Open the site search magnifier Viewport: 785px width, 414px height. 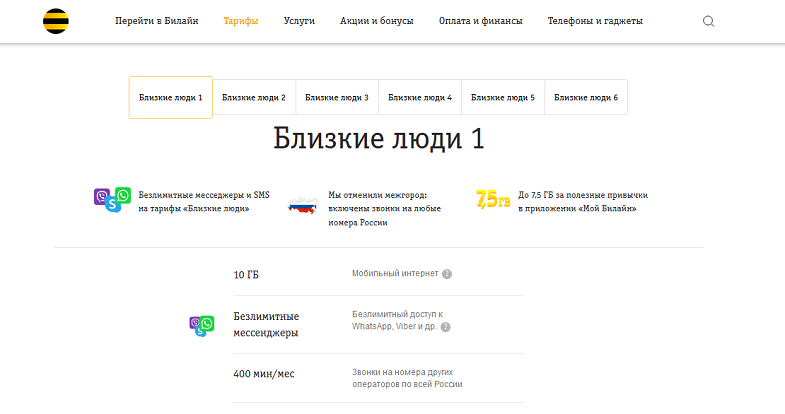point(708,21)
